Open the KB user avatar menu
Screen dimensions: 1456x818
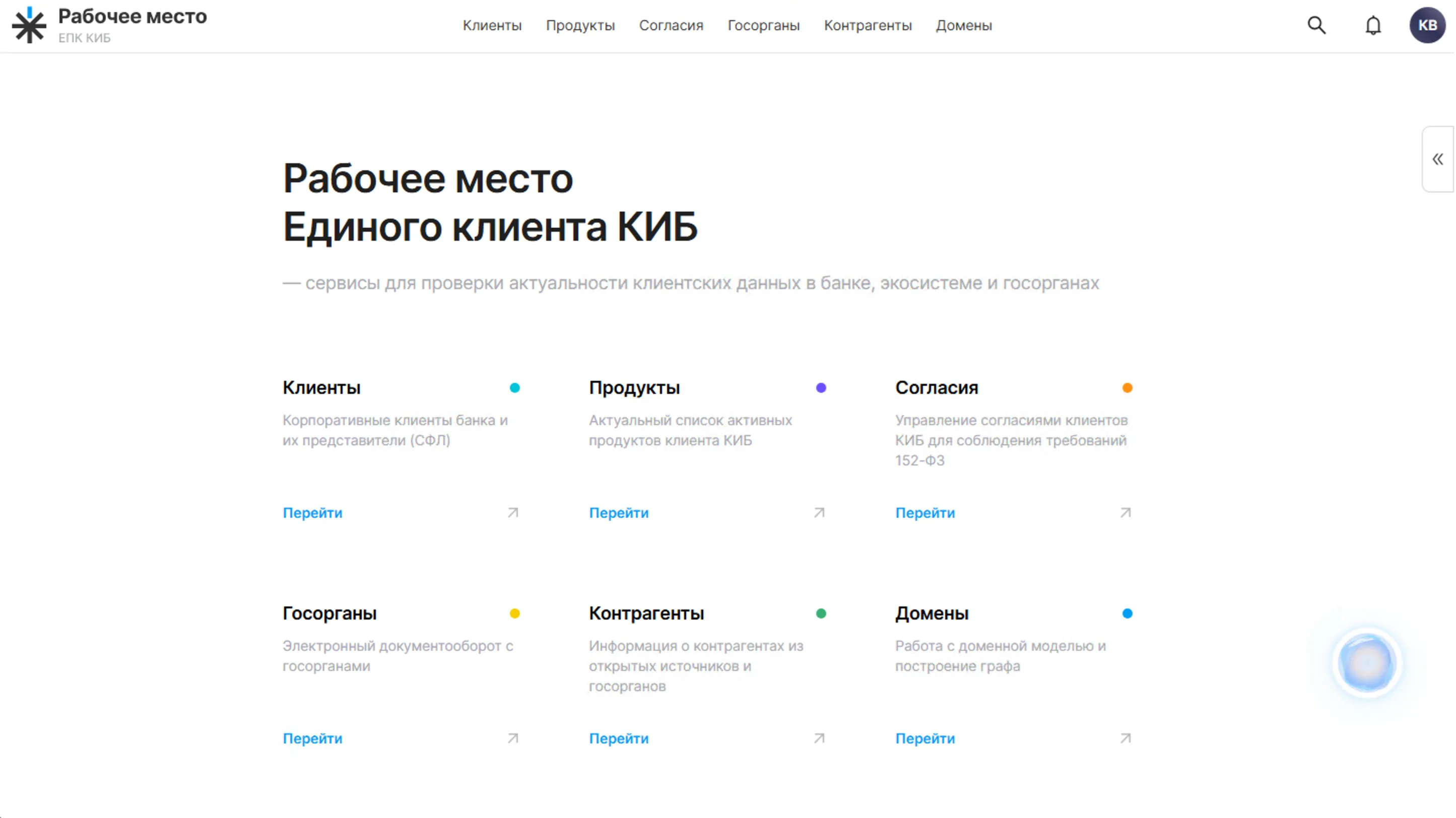pyautogui.click(x=1427, y=25)
